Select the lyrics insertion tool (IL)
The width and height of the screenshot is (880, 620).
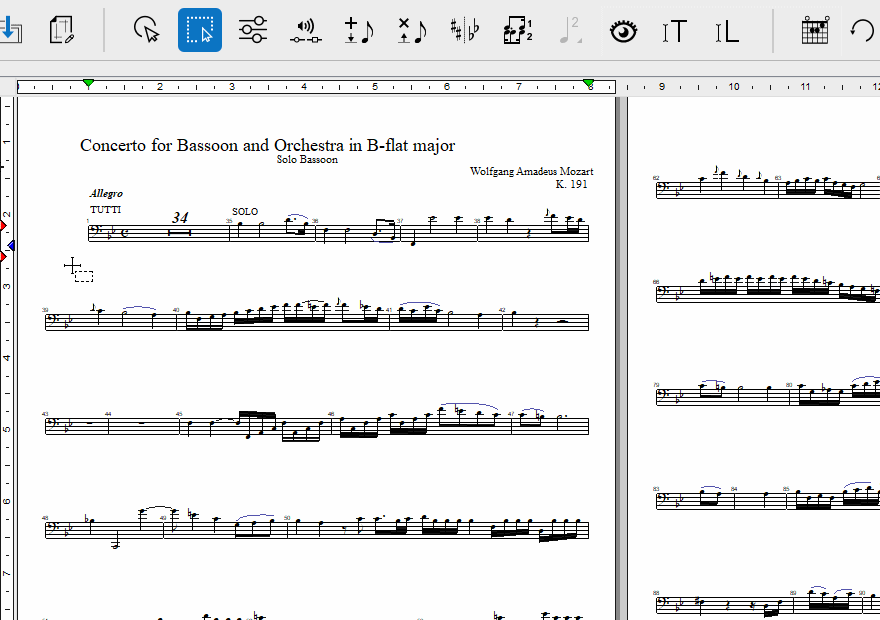727,32
